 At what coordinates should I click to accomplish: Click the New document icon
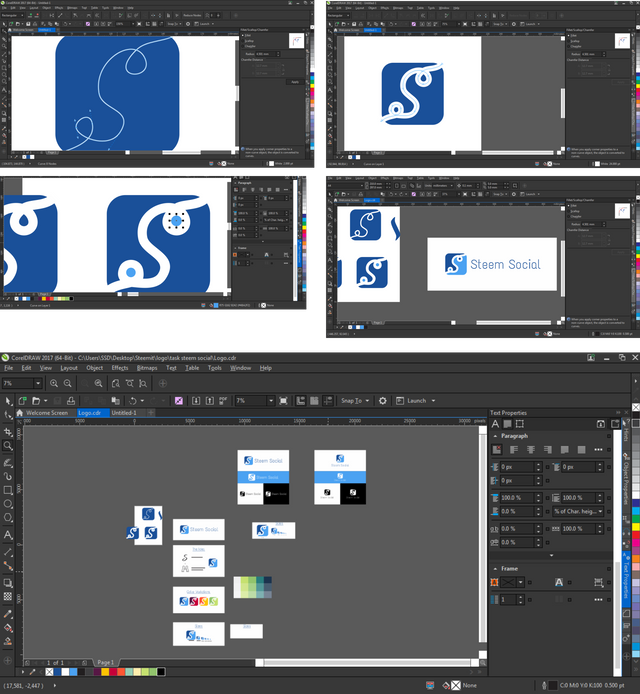(x=22, y=401)
